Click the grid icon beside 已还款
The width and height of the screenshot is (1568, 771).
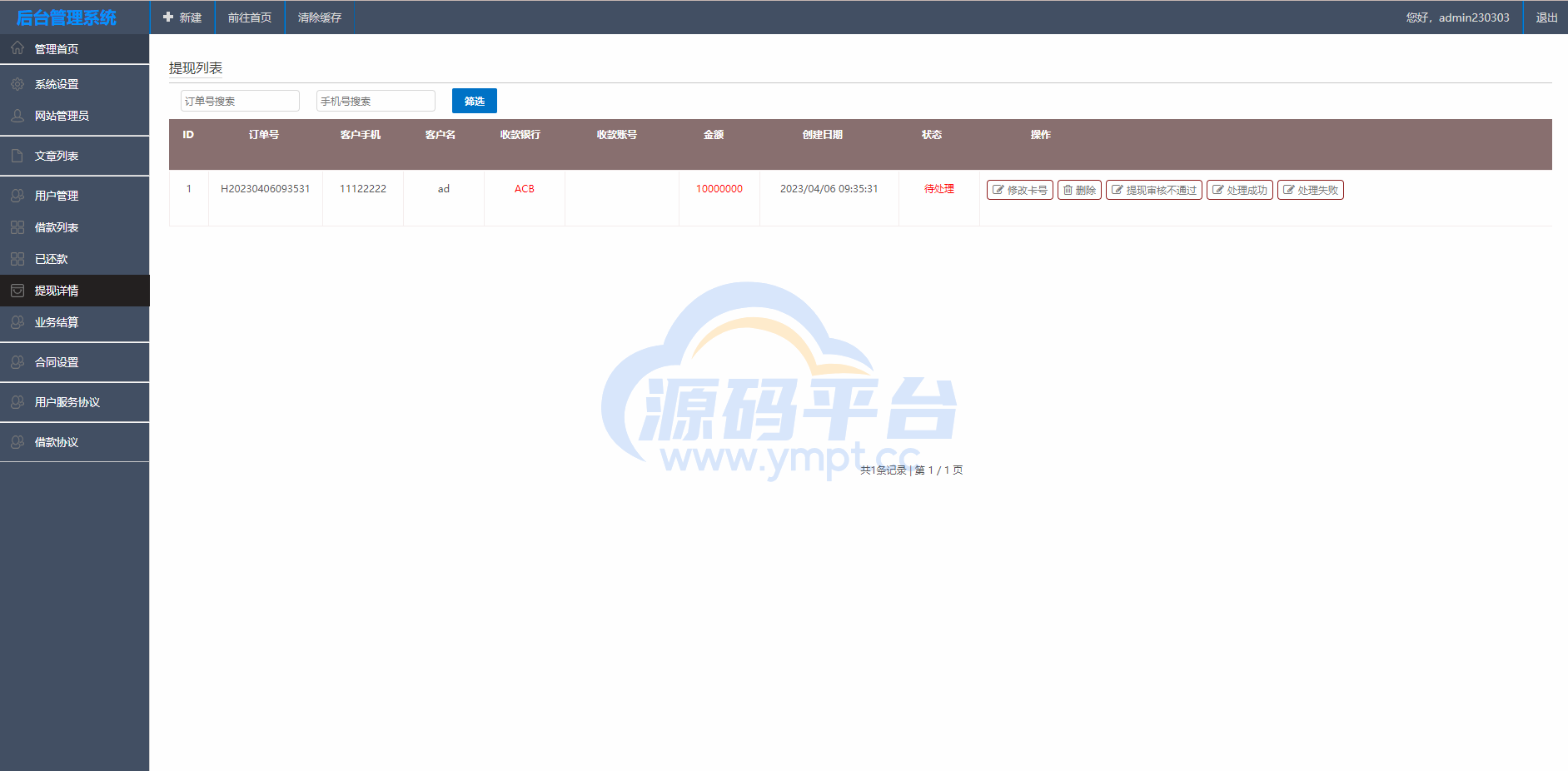(17, 259)
